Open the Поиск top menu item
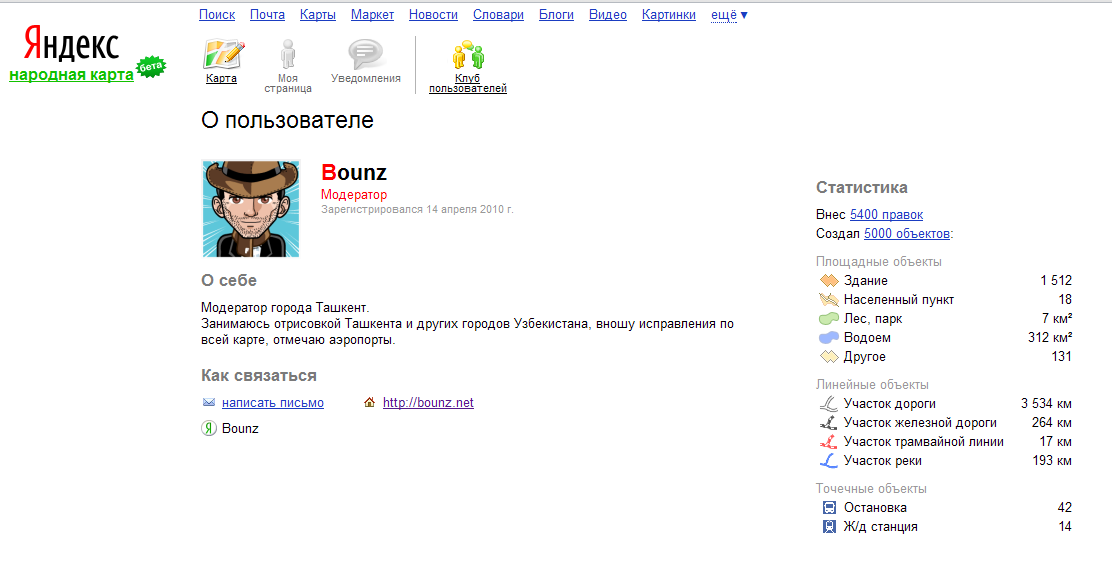 pos(217,15)
